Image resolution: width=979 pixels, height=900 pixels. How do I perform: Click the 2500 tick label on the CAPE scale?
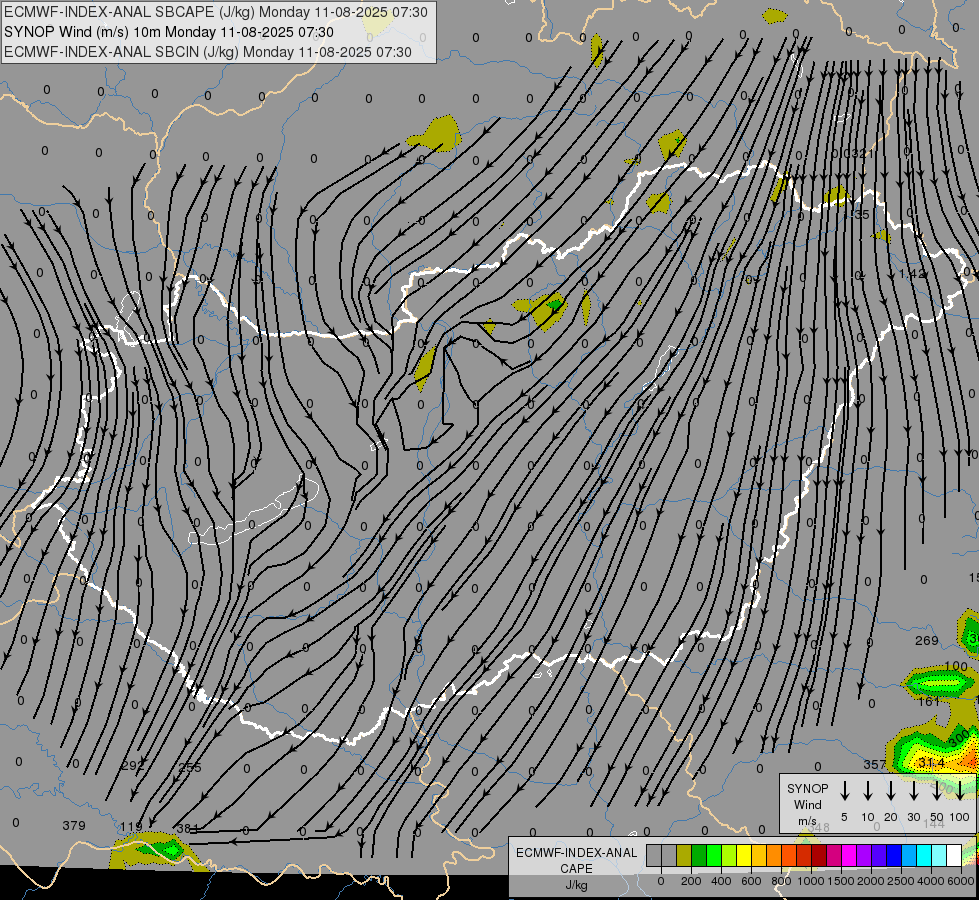coord(901,881)
